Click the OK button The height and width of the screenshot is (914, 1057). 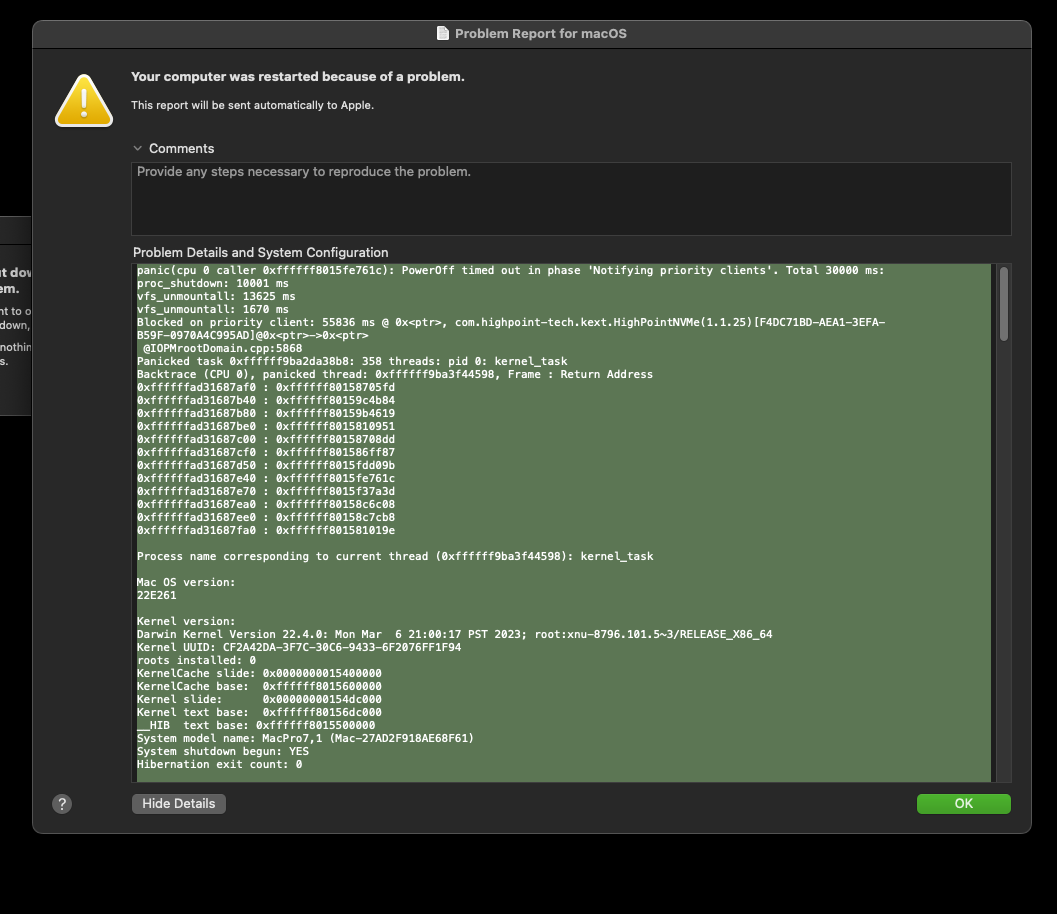963,803
